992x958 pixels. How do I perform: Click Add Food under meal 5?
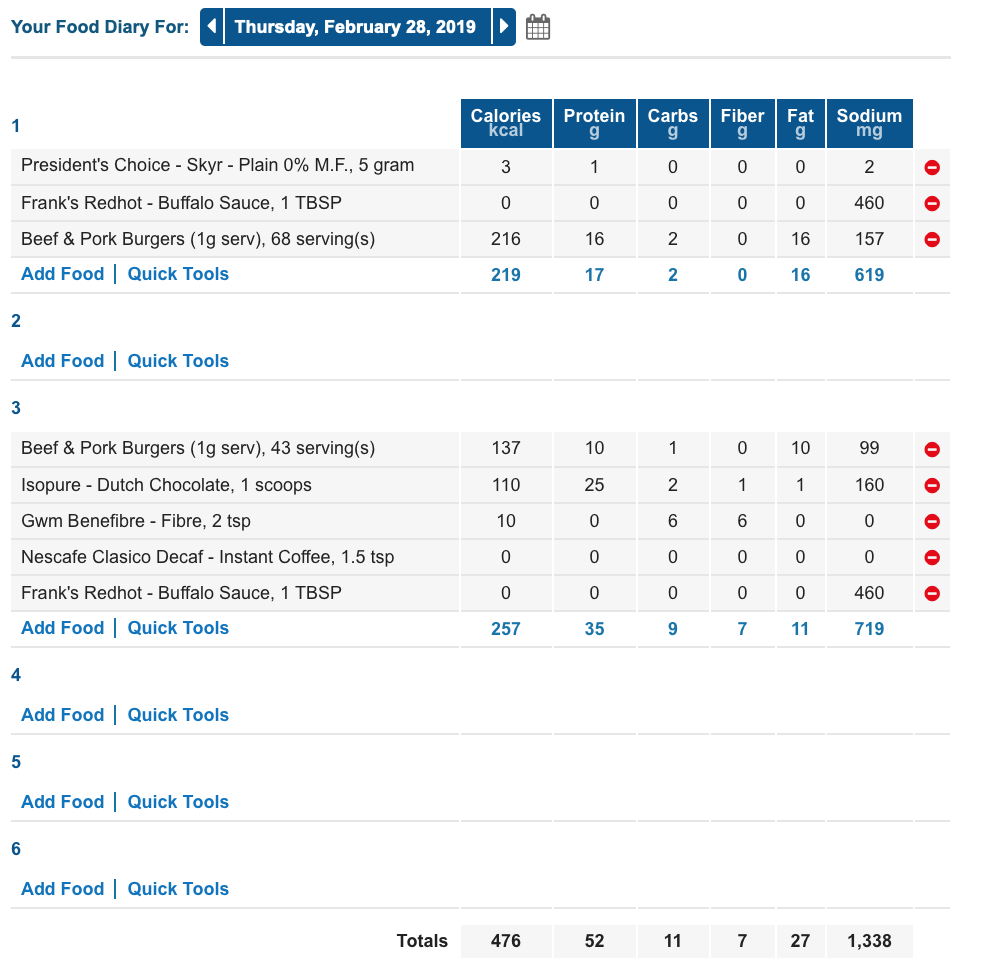[63, 802]
